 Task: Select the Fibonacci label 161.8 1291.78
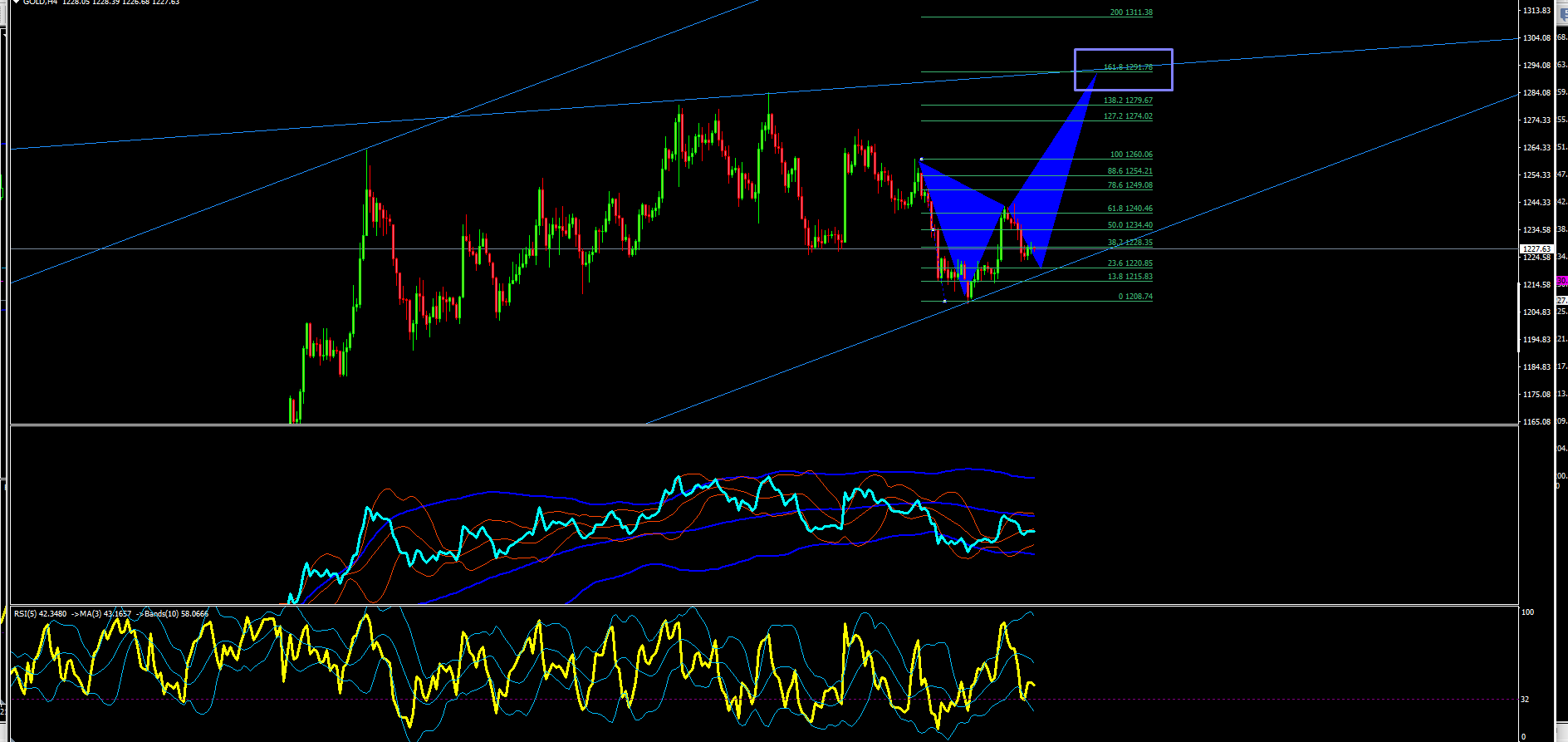pyautogui.click(x=1128, y=67)
